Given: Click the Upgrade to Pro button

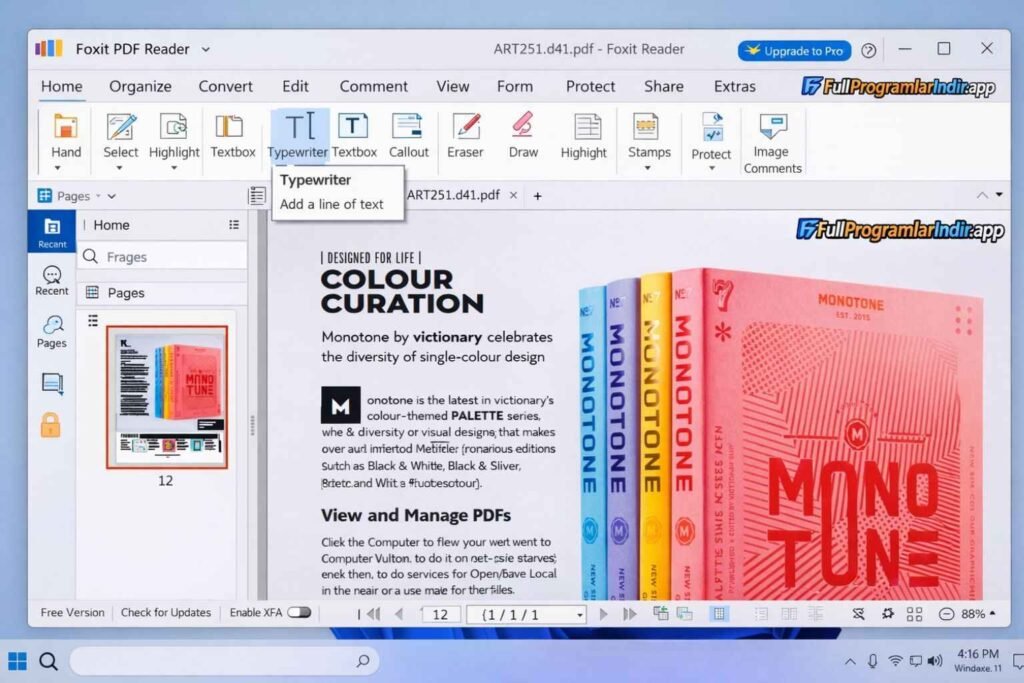Looking at the screenshot, I should pos(794,50).
